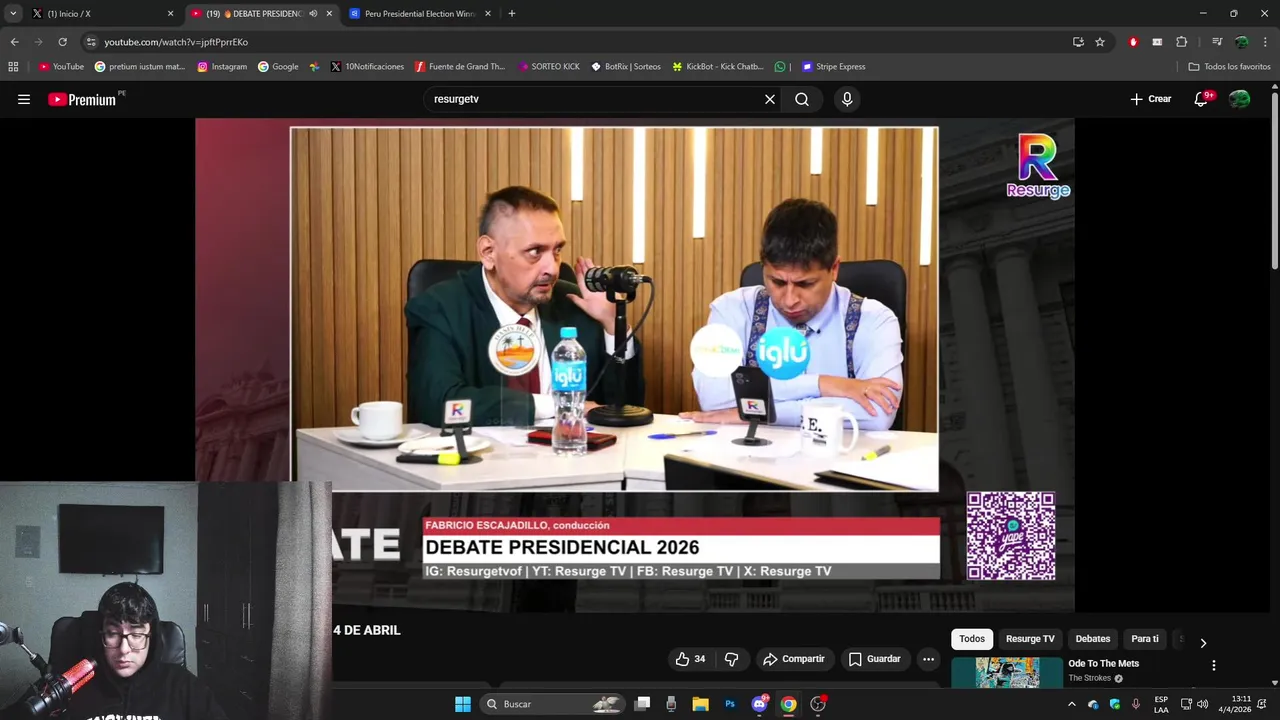Image resolution: width=1280 pixels, height=720 pixels.
Task: Click Compartir share button
Action: (x=794, y=659)
